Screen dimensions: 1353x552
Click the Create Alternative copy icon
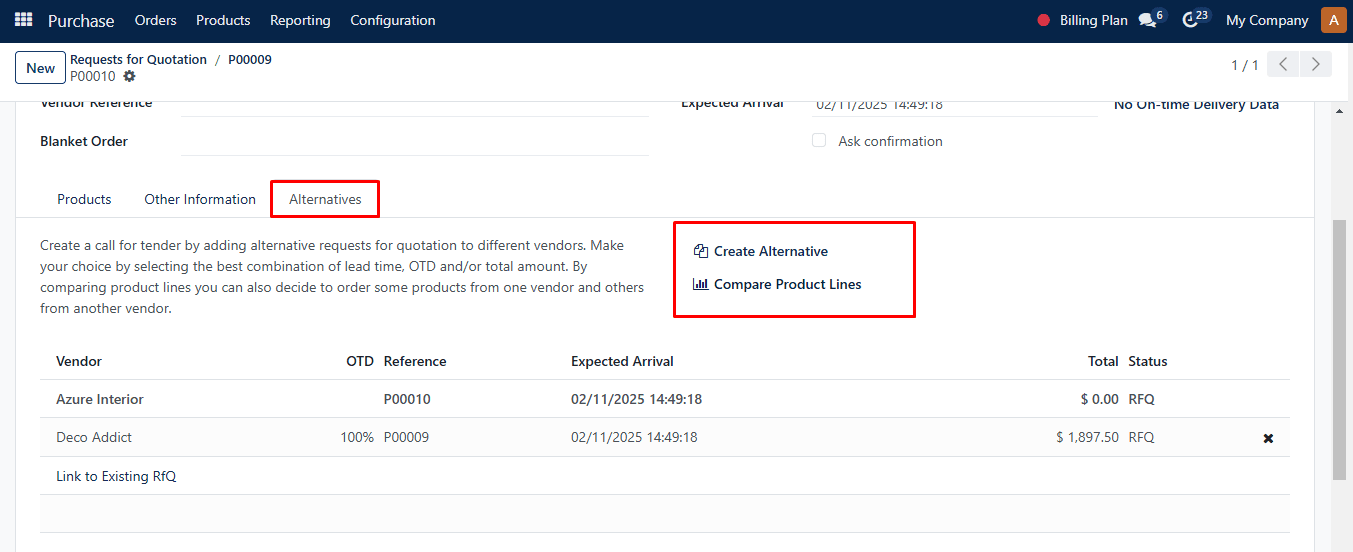(701, 251)
